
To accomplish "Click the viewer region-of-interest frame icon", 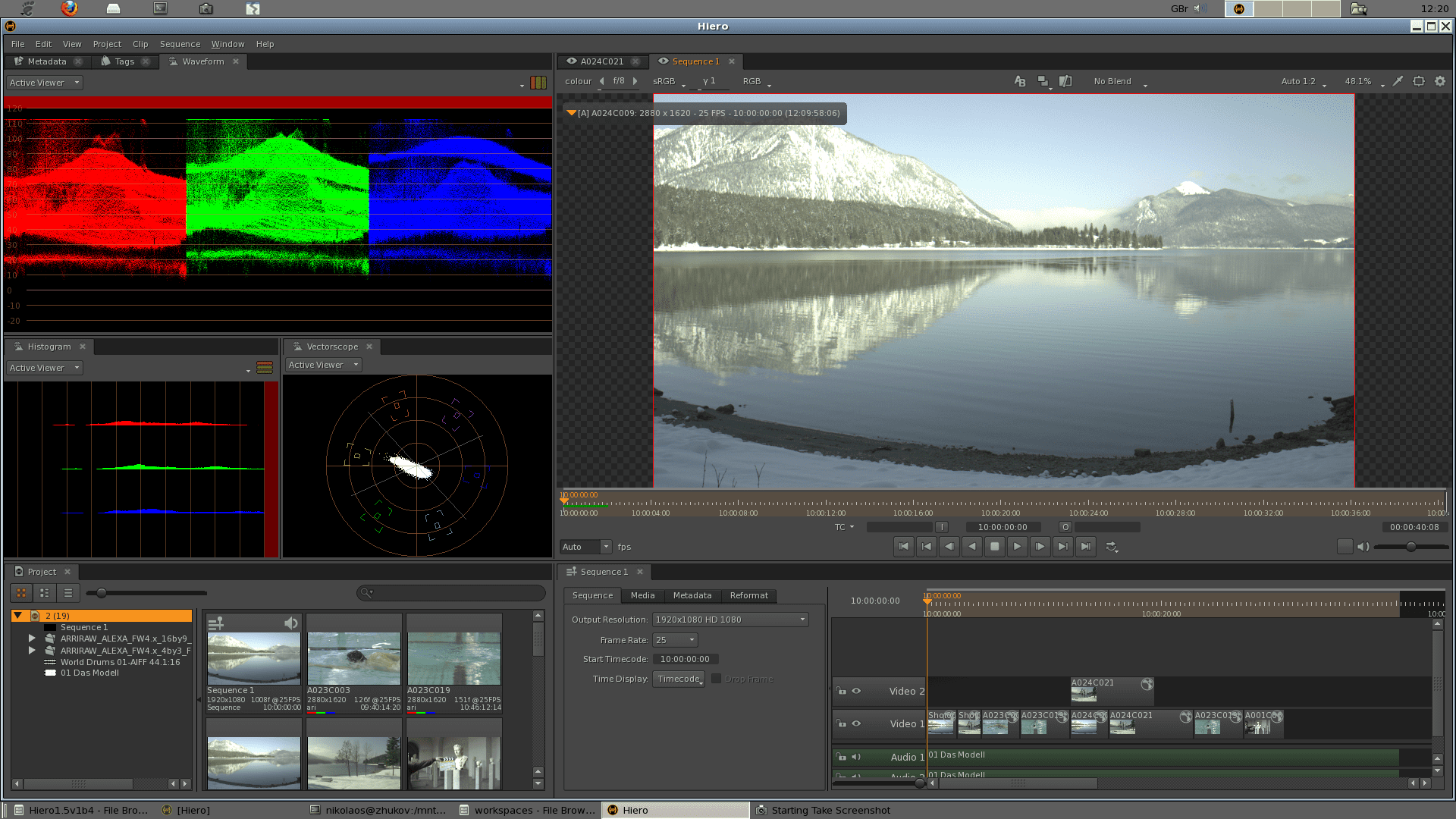I will [x=1419, y=81].
